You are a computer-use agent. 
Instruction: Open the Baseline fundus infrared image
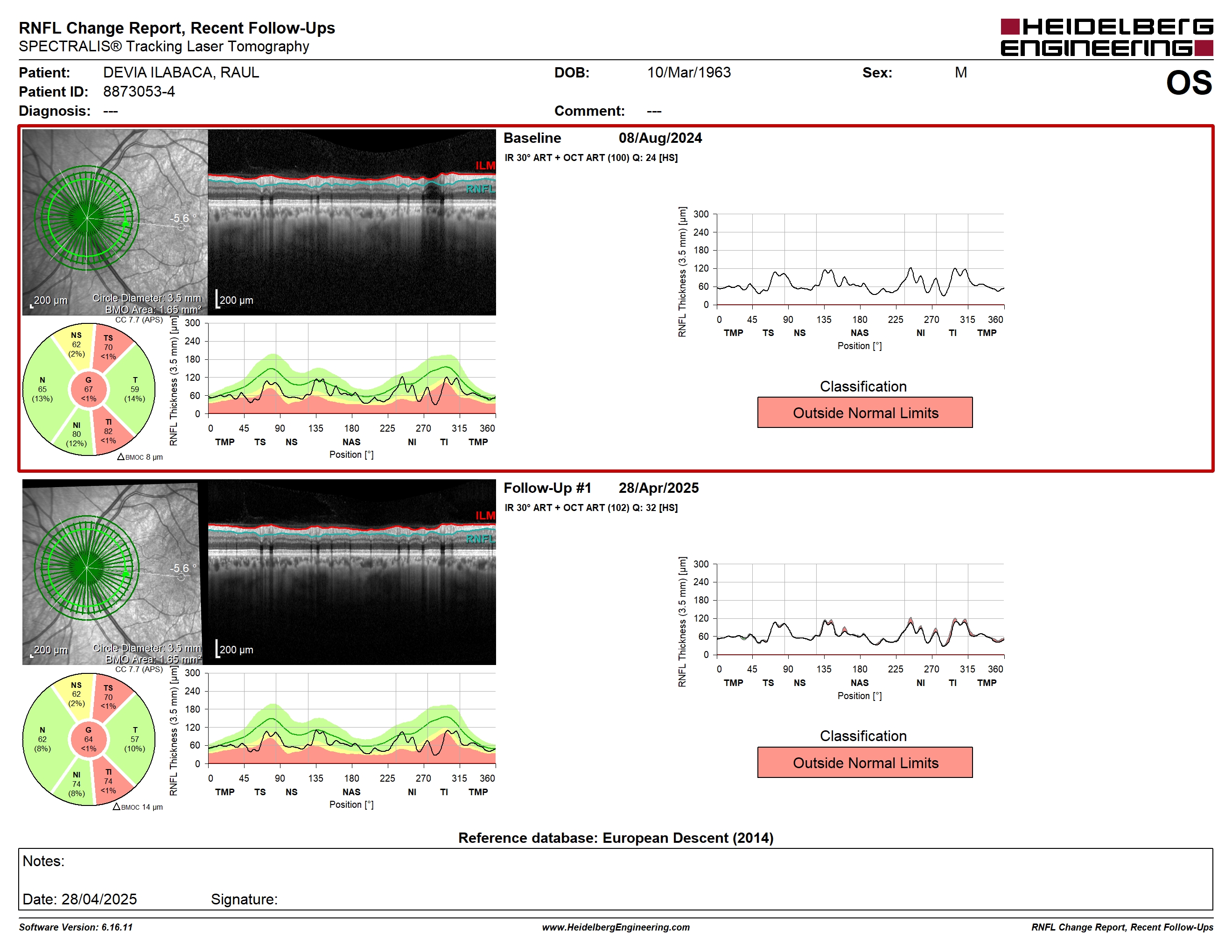pyautogui.click(x=115, y=222)
